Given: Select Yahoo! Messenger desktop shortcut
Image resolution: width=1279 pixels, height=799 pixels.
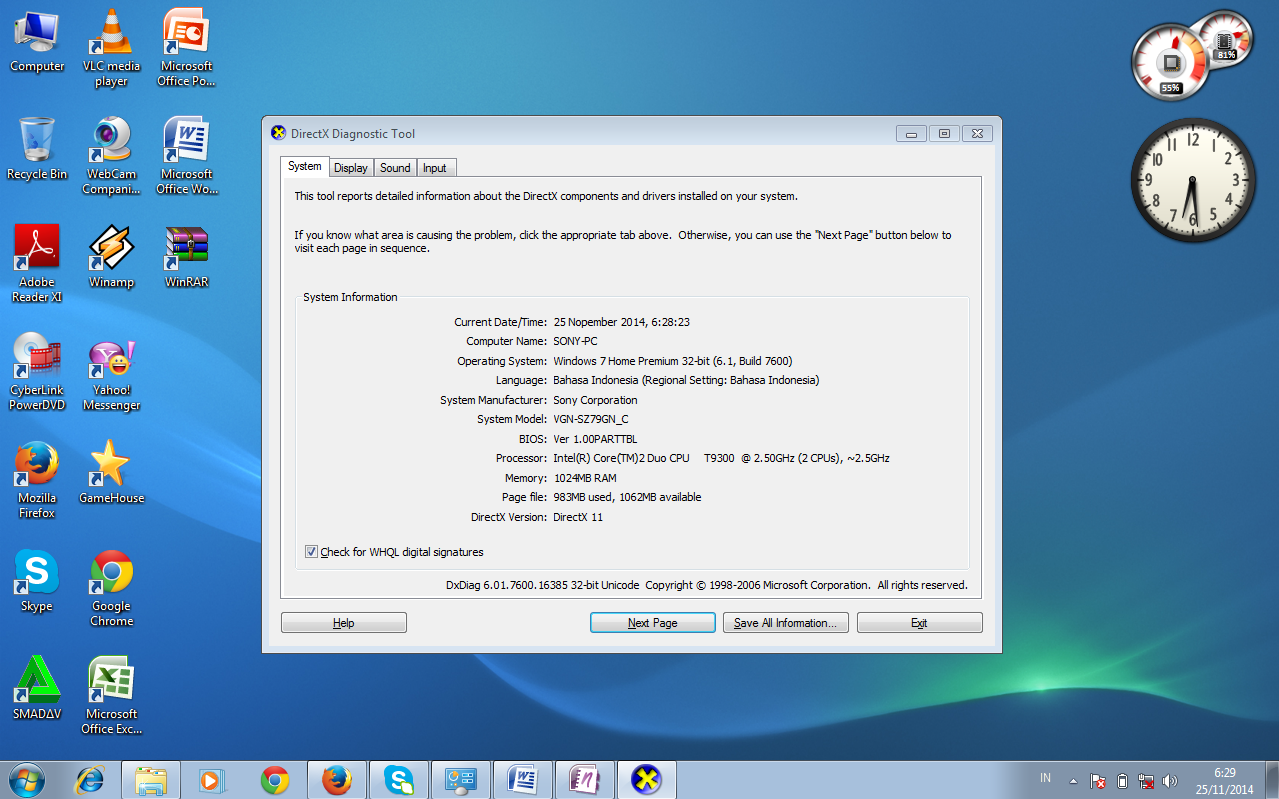Looking at the screenshot, I should click(111, 372).
